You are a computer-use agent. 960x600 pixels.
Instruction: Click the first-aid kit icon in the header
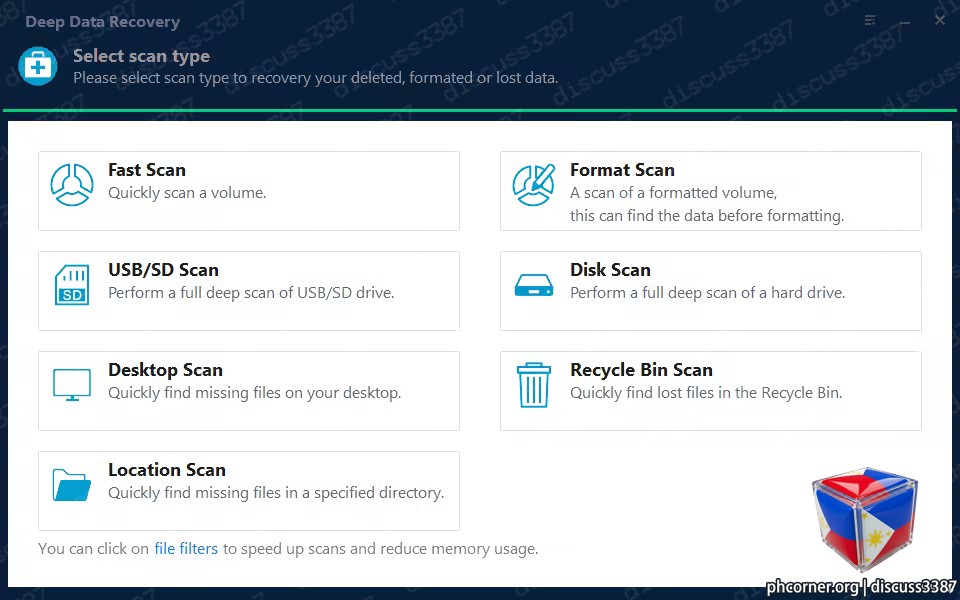pyautogui.click(x=38, y=66)
